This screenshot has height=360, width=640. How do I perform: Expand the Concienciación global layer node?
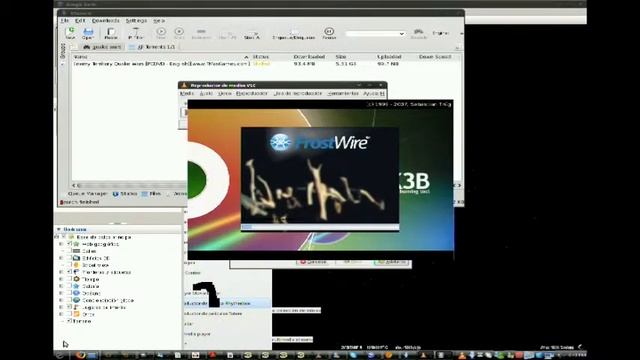(x=61, y=300)
